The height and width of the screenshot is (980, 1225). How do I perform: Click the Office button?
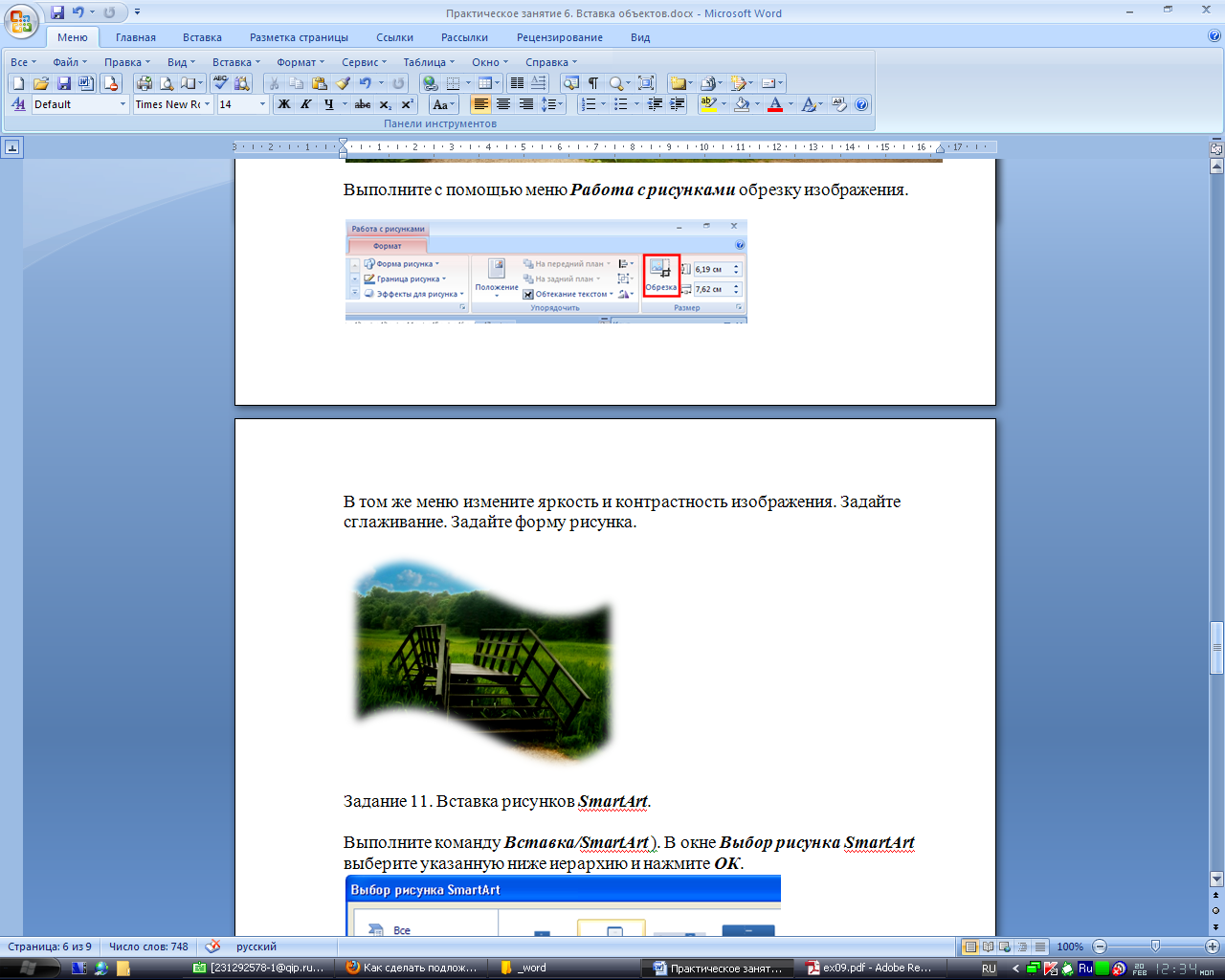(21, 21)
